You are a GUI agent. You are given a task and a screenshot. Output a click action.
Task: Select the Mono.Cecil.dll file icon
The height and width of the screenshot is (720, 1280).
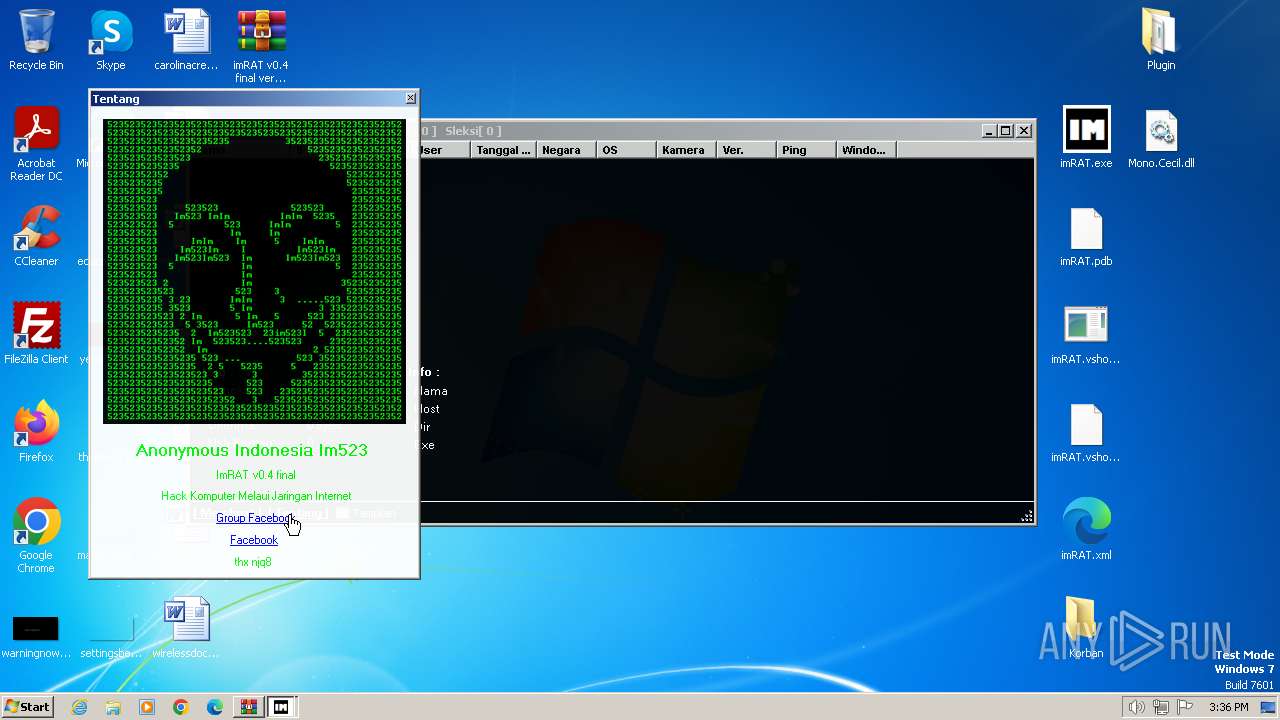[x=1161, y=138]
